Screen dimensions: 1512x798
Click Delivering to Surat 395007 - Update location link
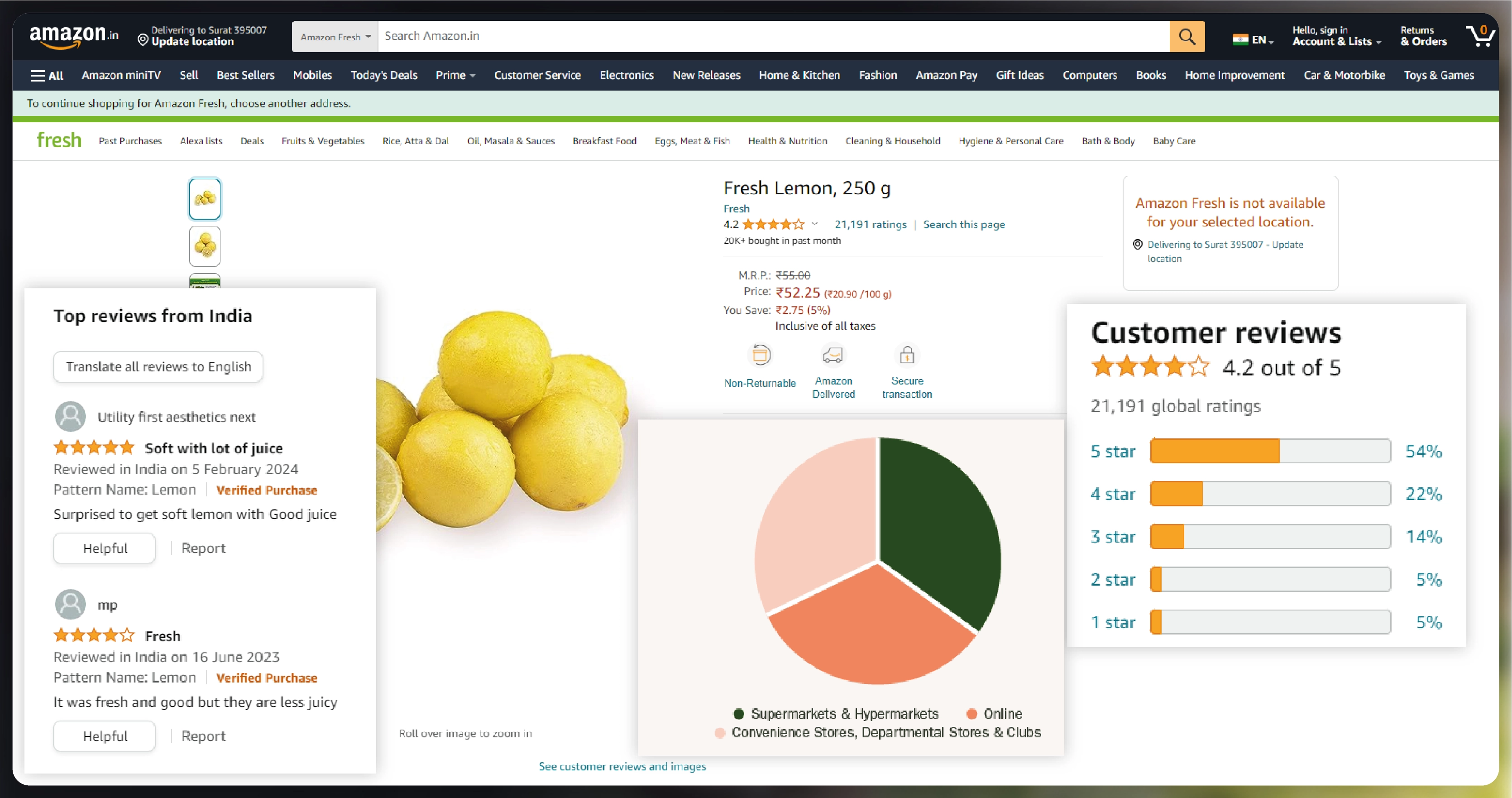1225,251
